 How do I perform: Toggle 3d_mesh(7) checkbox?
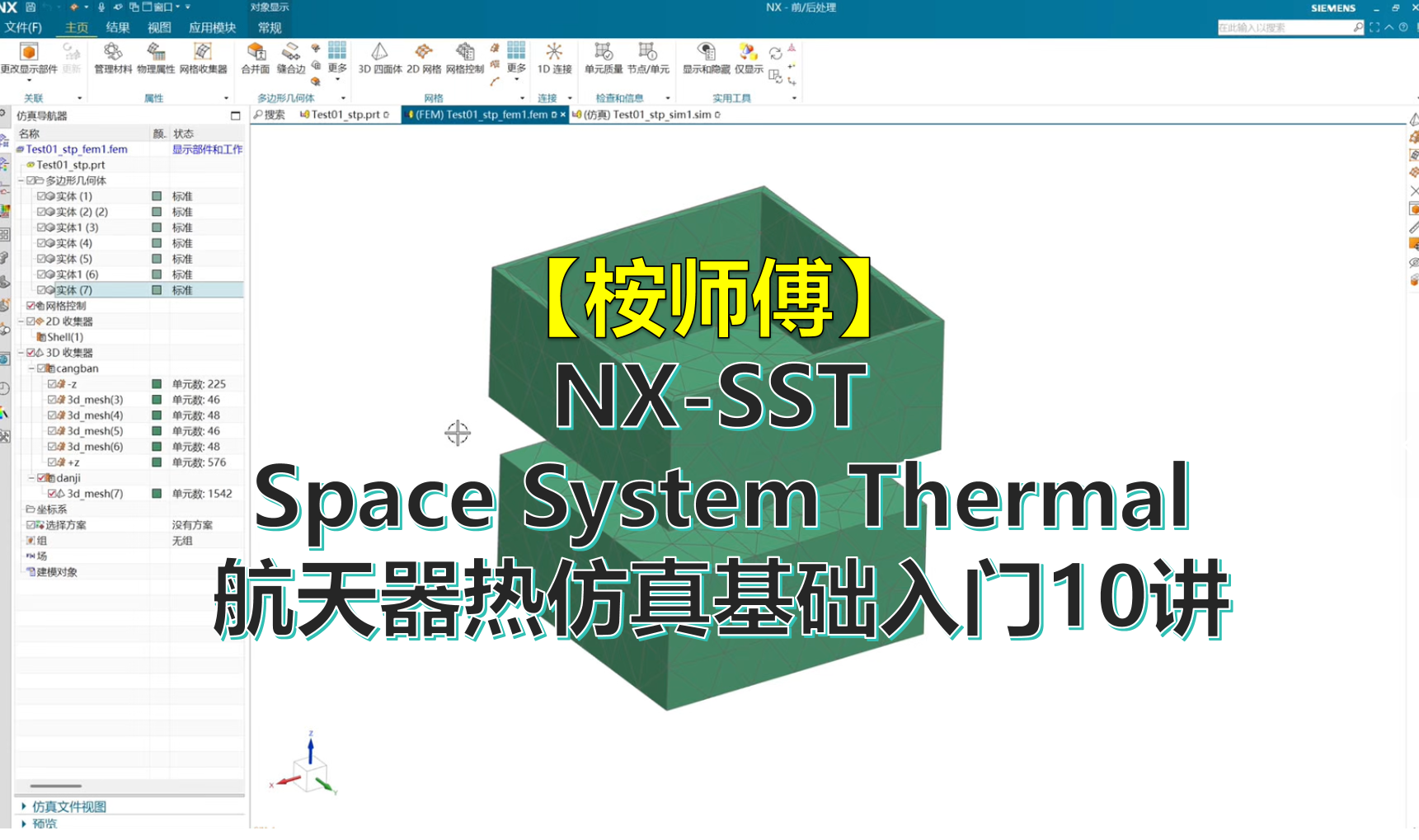(x=52, y=494)
